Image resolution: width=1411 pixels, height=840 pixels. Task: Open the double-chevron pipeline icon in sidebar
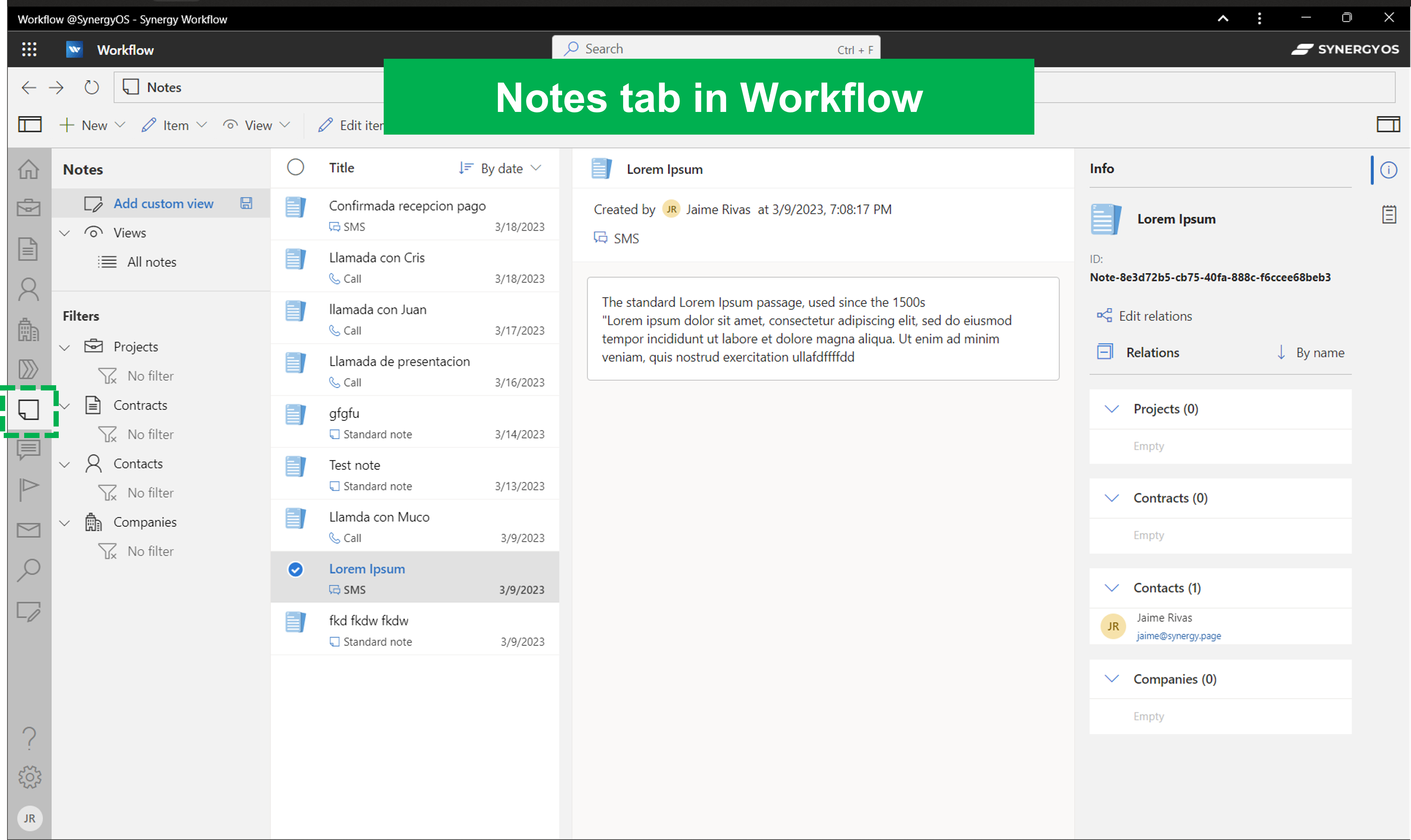29,369
